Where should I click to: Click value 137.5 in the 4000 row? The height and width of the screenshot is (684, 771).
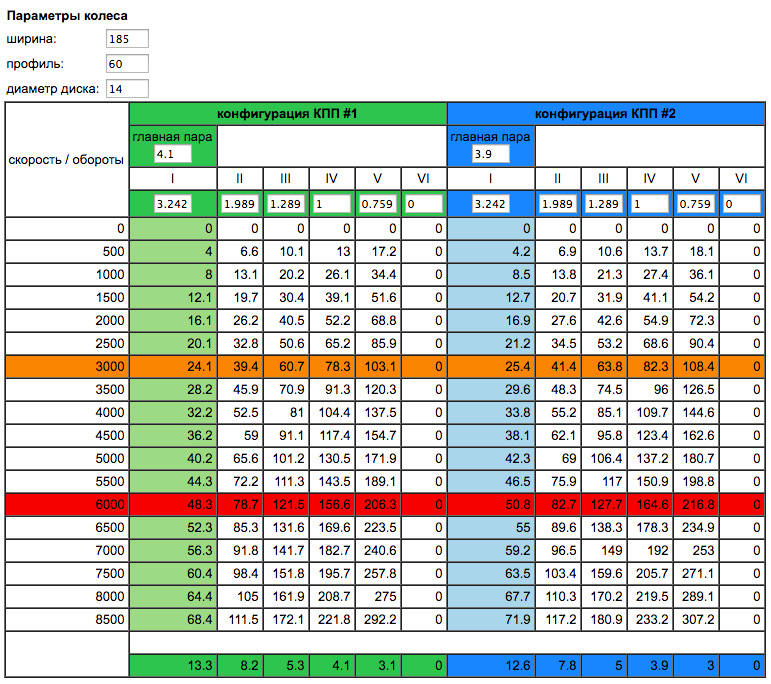(x=380, y=413)
